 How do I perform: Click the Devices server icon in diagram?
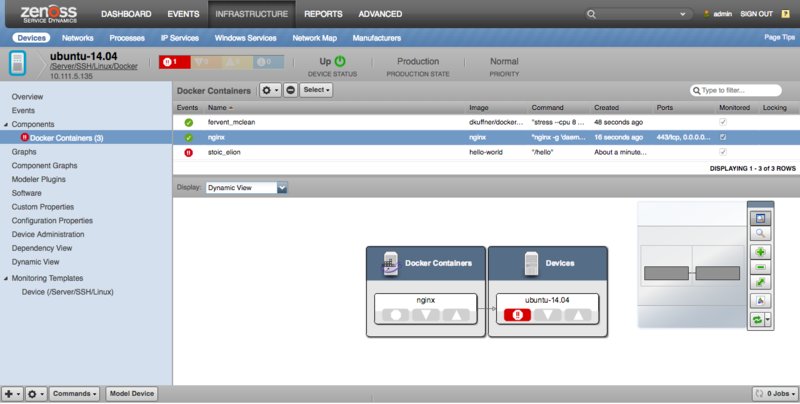click(531, 264)
